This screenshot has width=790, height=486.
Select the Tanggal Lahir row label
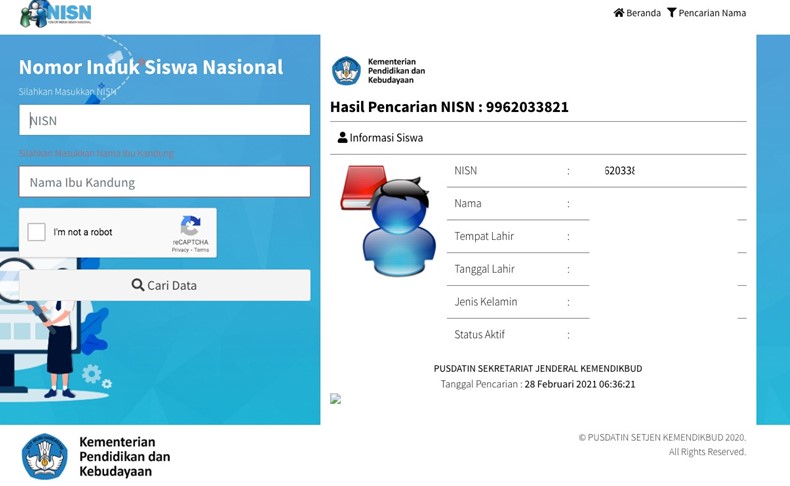(484, 269)
